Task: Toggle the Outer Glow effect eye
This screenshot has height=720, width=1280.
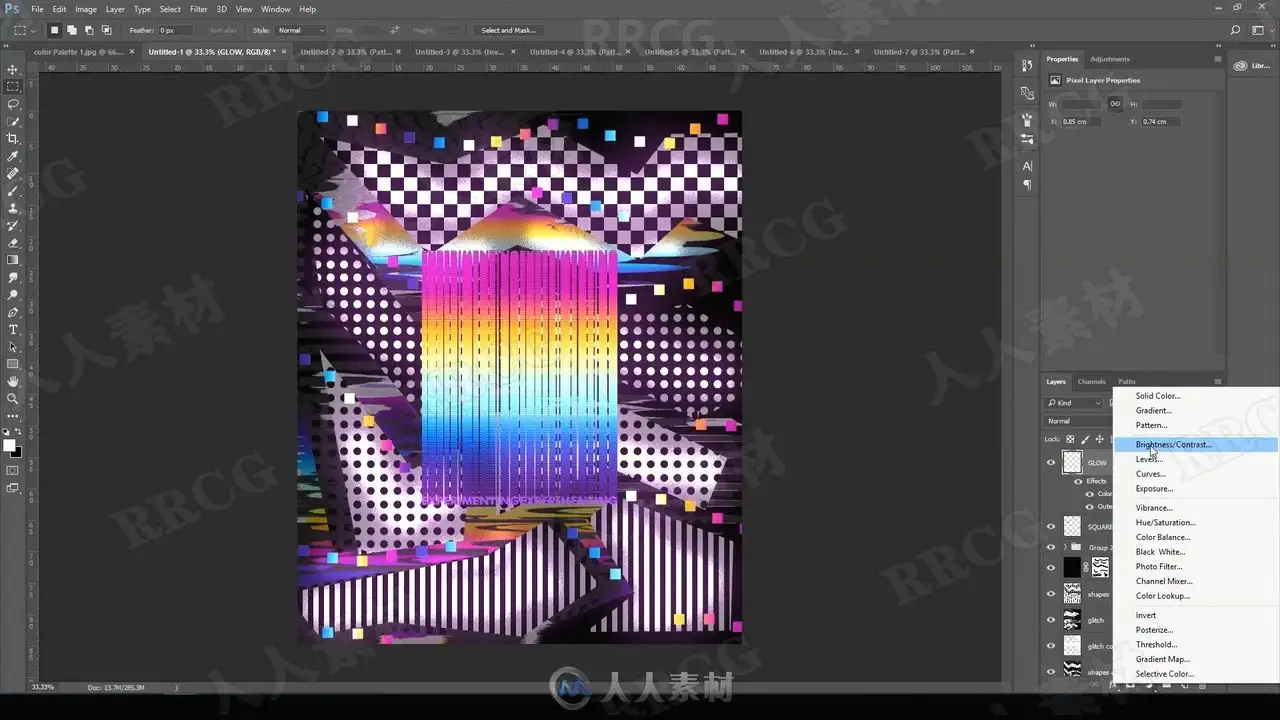Action: tap(1090, 506)
